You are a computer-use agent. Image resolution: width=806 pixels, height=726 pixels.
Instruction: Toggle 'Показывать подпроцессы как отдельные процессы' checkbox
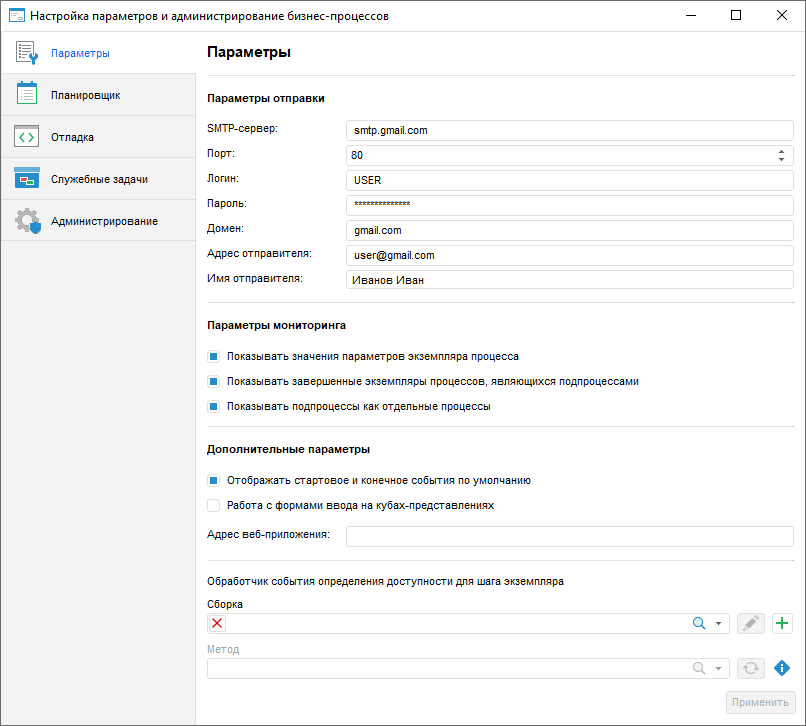point(213,407)
